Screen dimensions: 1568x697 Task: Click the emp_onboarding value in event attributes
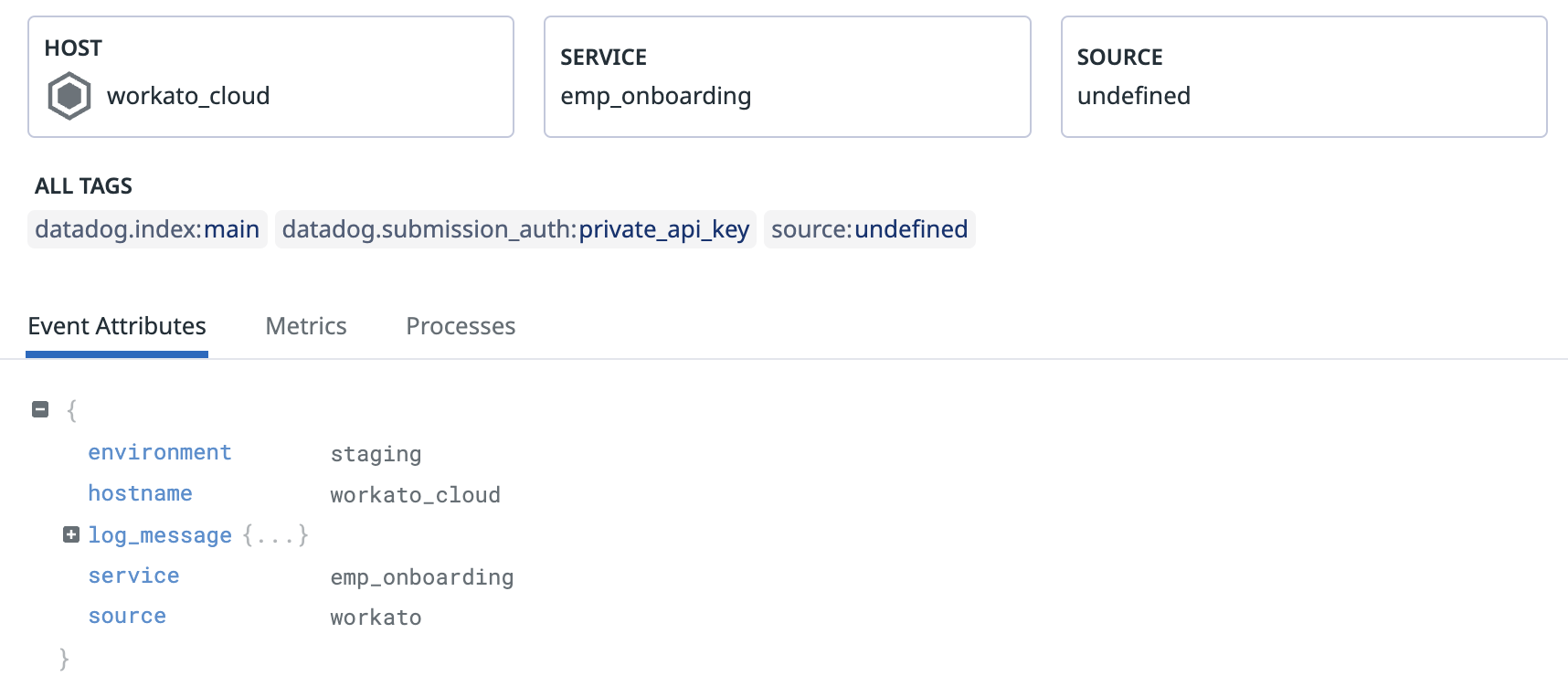[x=421, y=577]
